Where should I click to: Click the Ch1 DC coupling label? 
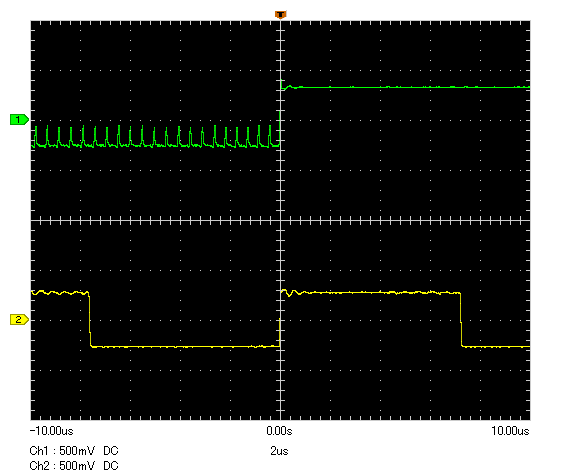pyautogui.click(x=111, y=451)
